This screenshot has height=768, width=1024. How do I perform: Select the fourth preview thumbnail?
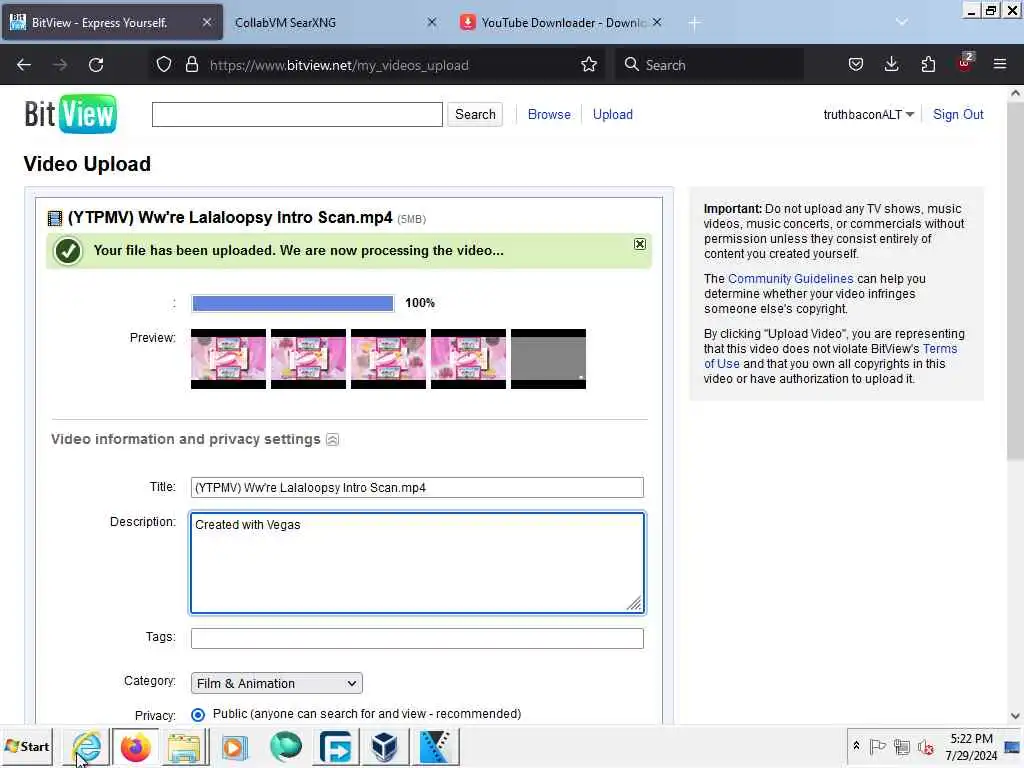[468, 359]
